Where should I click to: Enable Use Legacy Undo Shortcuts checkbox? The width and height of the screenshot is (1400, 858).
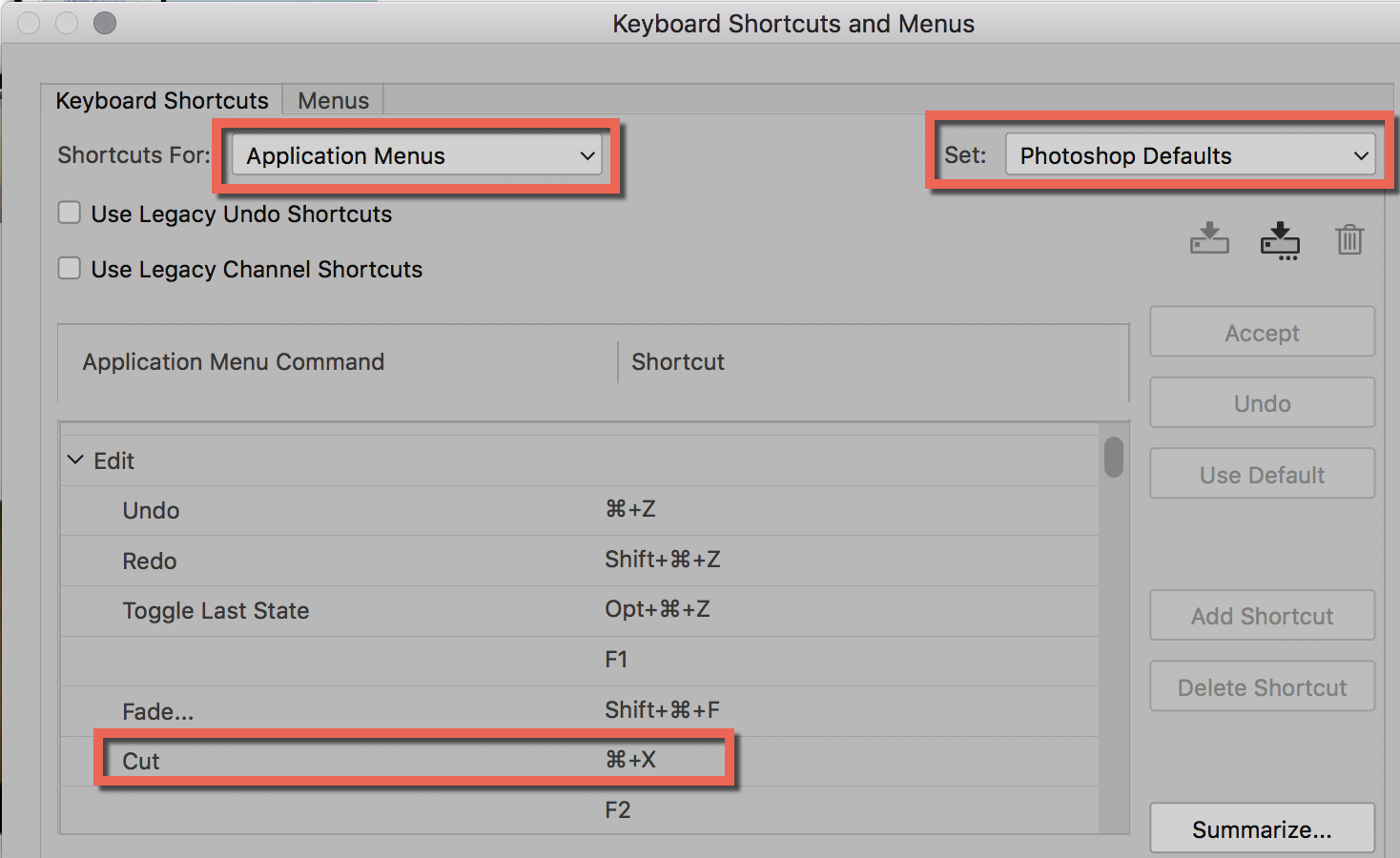click(x=70, y=213)
